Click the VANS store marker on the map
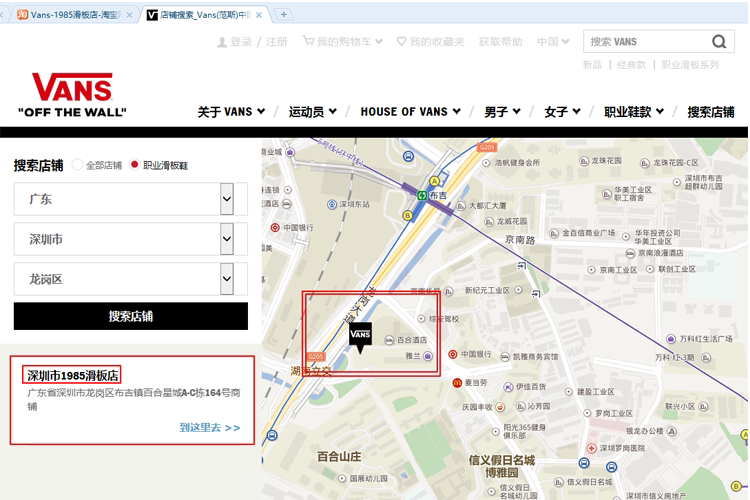This screenshot has width=750, height=500. coord(360,337)
